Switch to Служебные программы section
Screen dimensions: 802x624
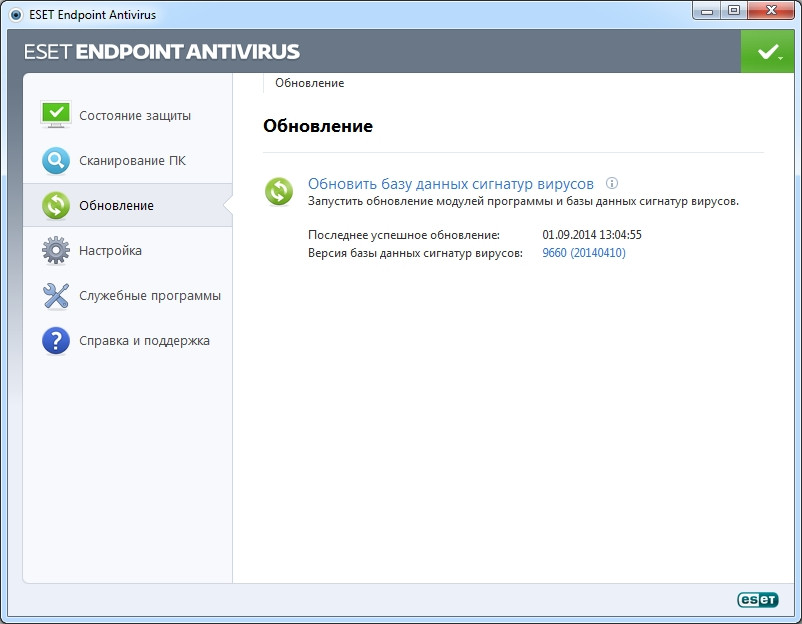click(127, 296)
